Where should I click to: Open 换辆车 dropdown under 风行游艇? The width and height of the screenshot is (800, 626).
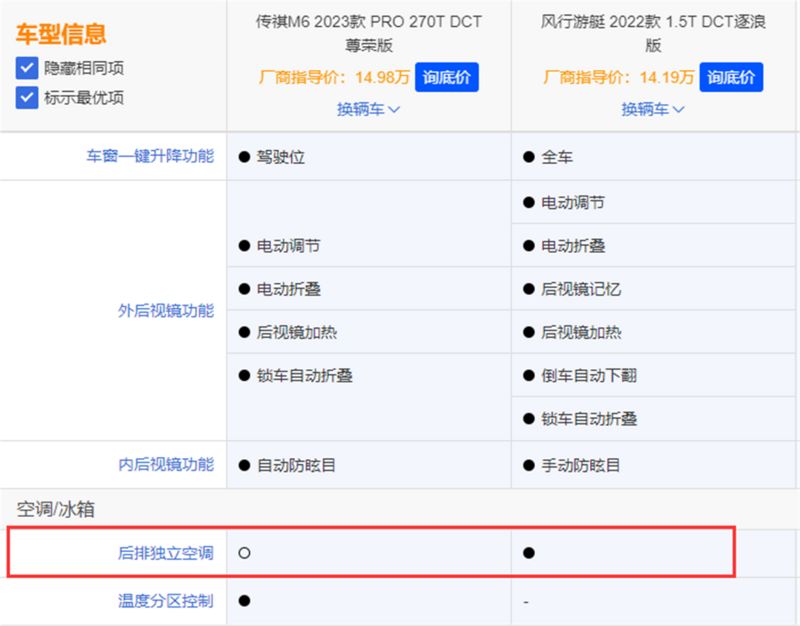[x=653, y=109]
